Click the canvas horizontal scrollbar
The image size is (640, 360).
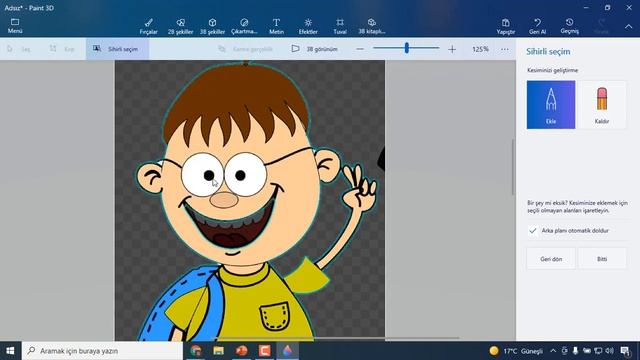pyautogui.click(x=337, y=338)
